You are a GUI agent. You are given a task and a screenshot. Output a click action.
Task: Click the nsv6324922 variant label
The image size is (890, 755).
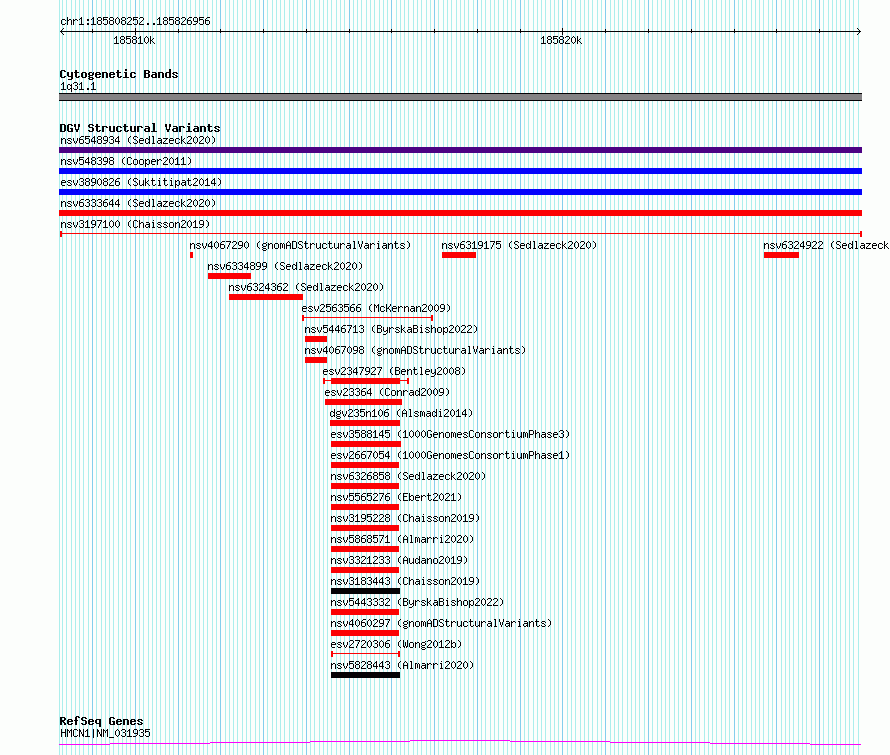(x=826, y=245)
